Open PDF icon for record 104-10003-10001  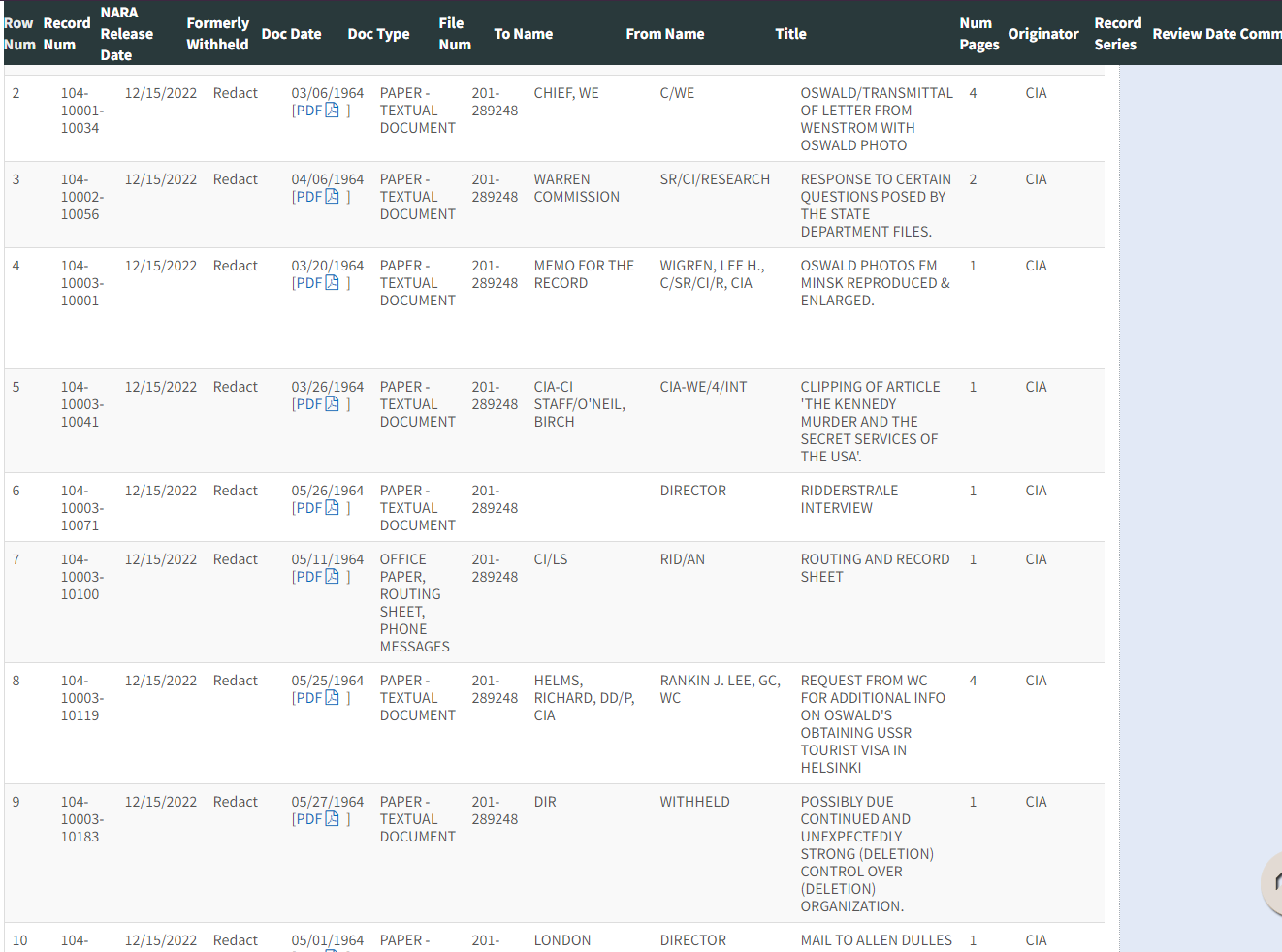click(332, 283)
